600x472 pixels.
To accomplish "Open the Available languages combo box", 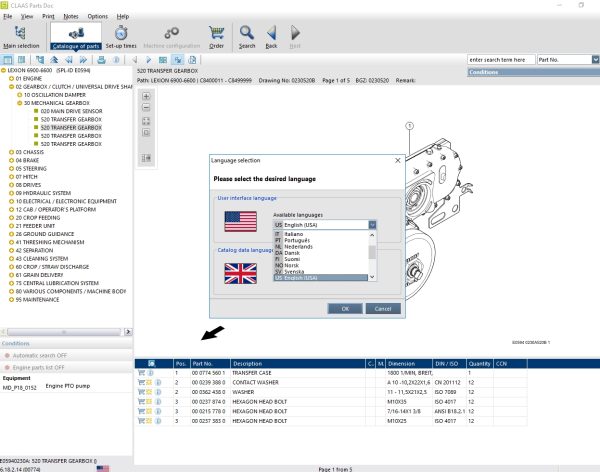I will [x=371, y=226].
